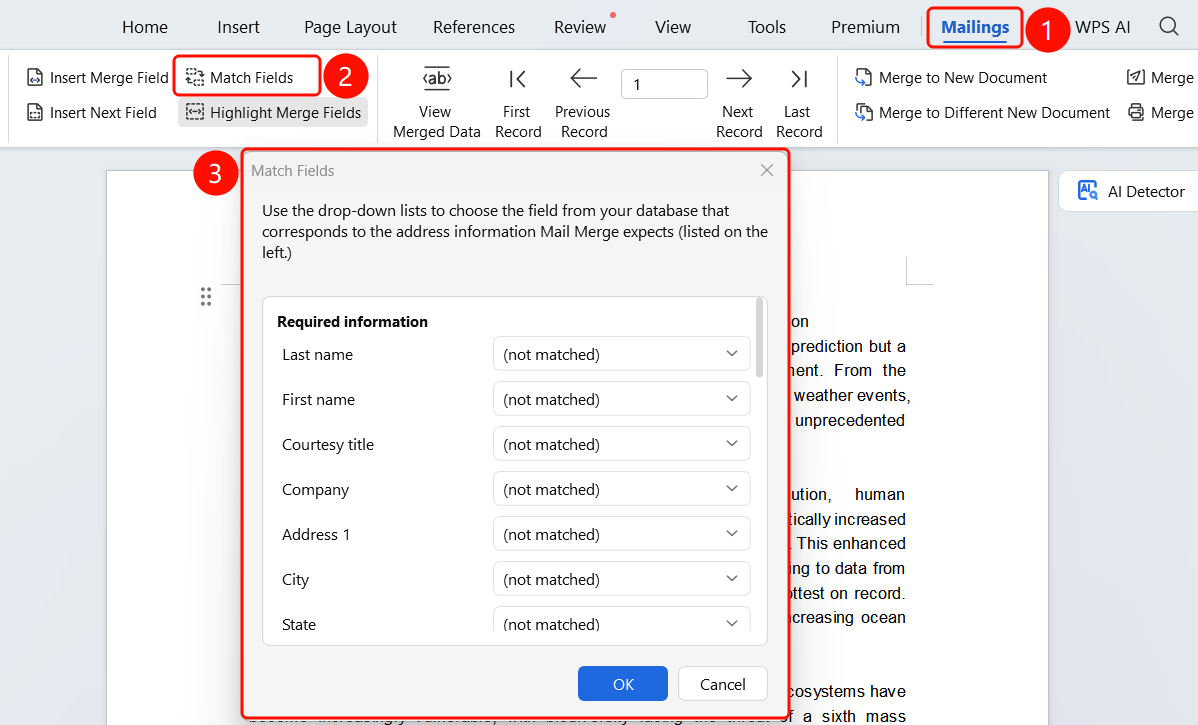Click Merge to New Document
1198x725 pixels.
950,78
